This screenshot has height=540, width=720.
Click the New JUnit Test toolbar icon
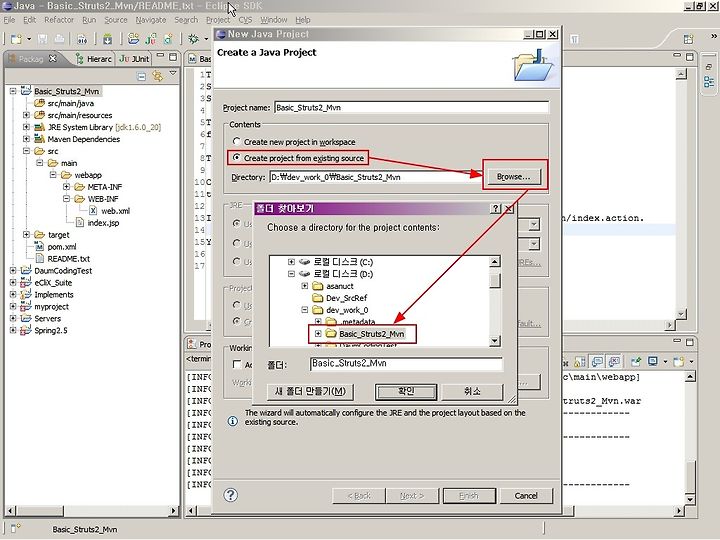(x=151, y=39)
